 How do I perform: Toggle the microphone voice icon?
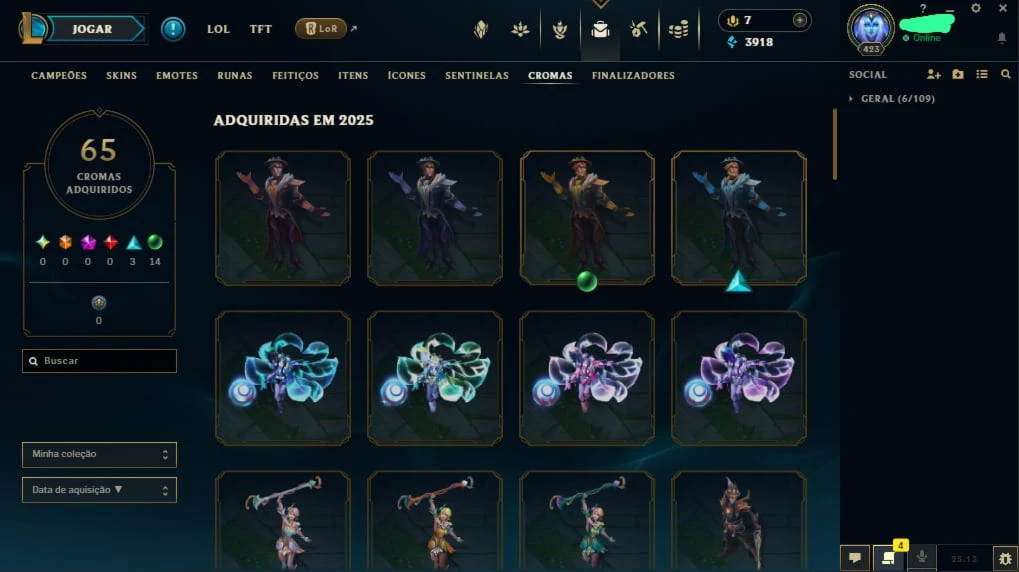pos(922,558)
